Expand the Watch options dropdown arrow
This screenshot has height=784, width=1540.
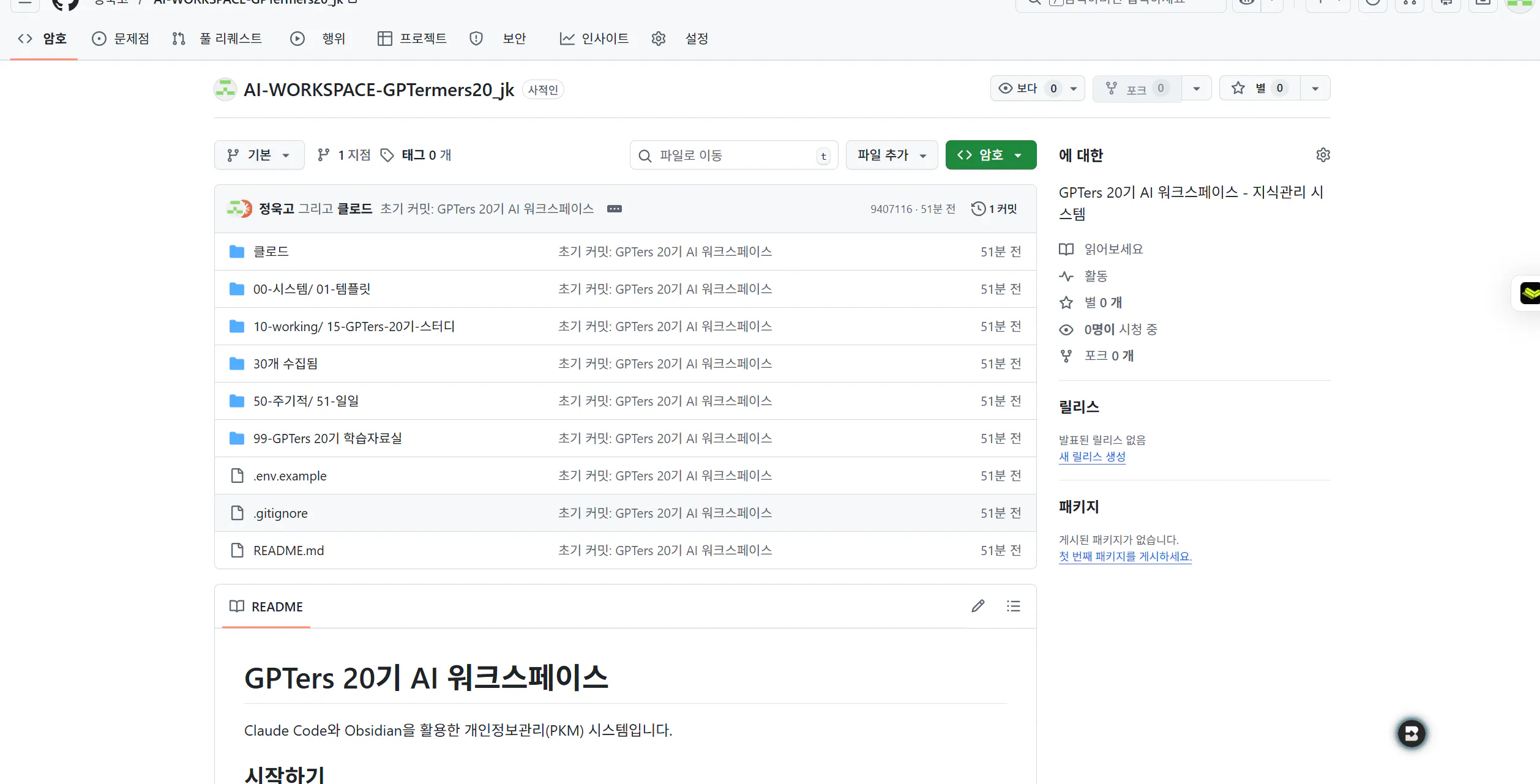[x=1074, y=89]
